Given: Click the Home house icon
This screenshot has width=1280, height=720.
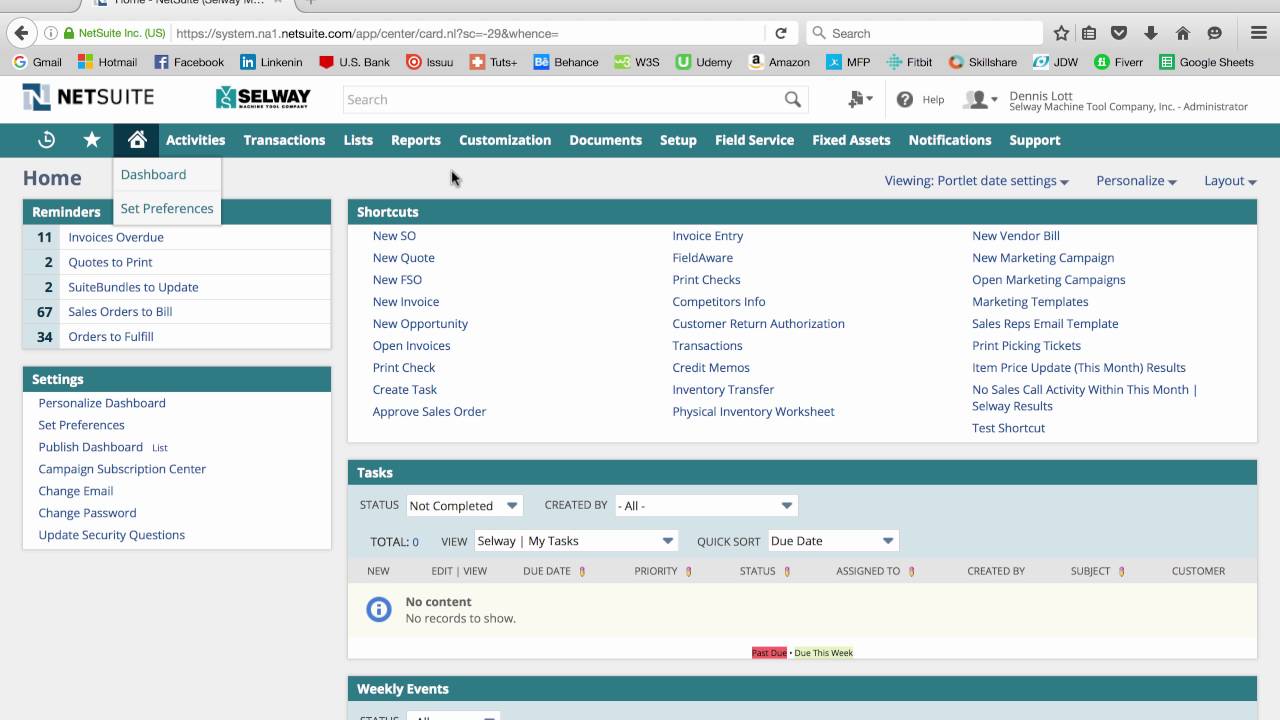Looking at the screenshot, I should (x=137, y=140).
